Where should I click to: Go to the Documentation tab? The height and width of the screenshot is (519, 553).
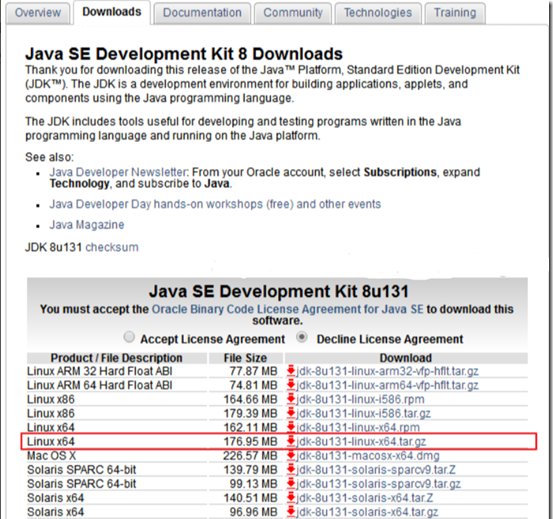[x=202, y=13]
